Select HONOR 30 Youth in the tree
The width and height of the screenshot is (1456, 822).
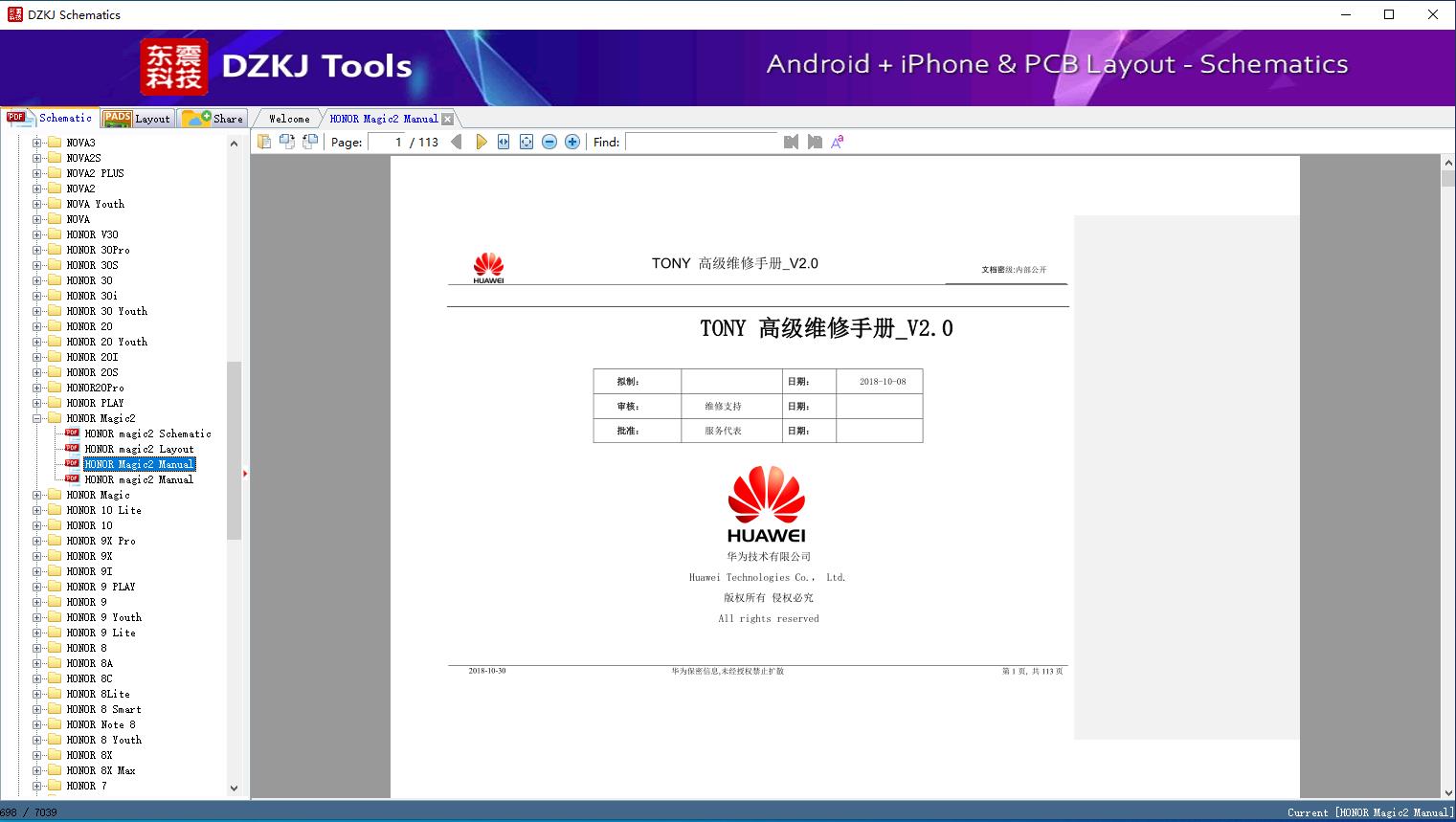(106, 311)
